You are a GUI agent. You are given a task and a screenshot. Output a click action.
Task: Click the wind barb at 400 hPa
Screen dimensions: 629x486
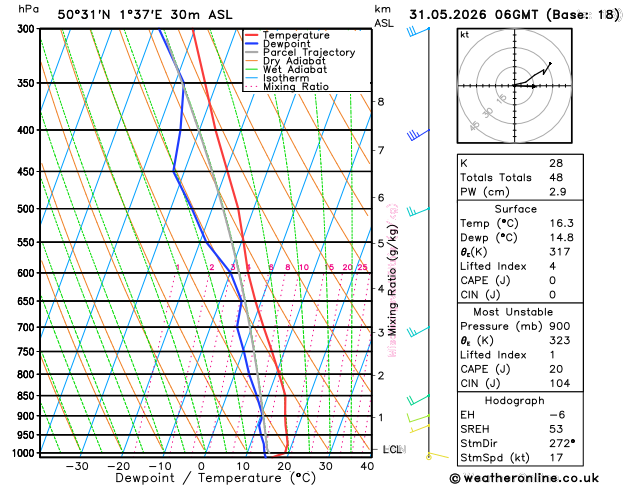click(x=418, y=135)
